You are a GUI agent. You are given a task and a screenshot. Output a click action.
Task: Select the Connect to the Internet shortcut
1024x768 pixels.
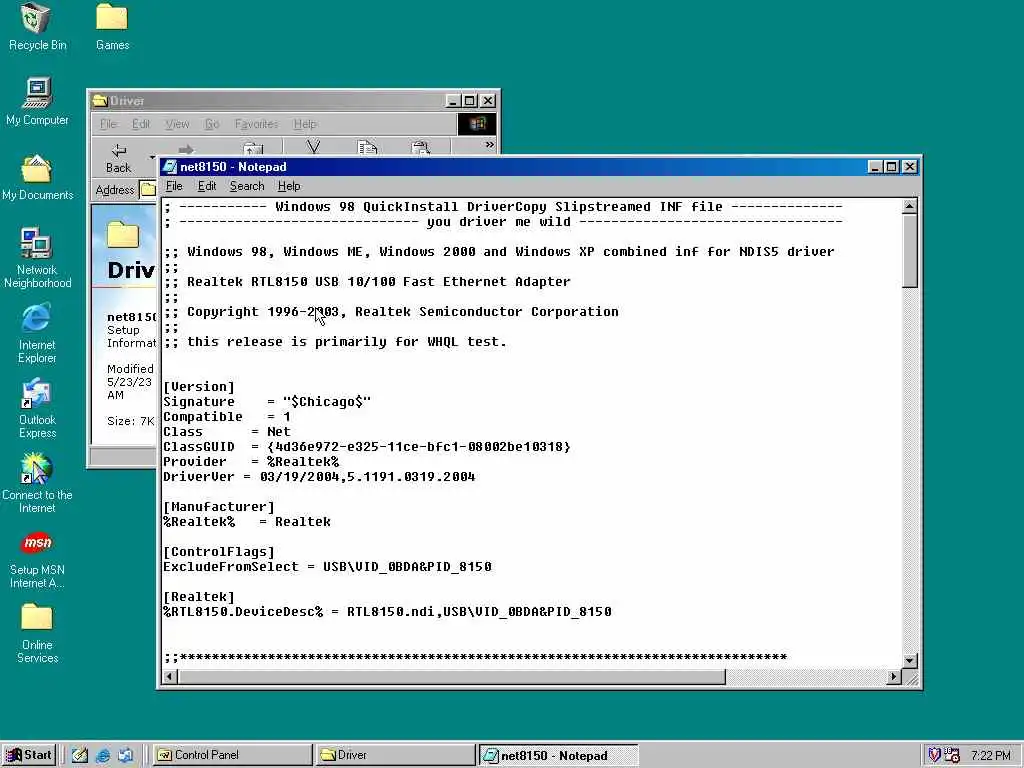click(x=37, y=483)
